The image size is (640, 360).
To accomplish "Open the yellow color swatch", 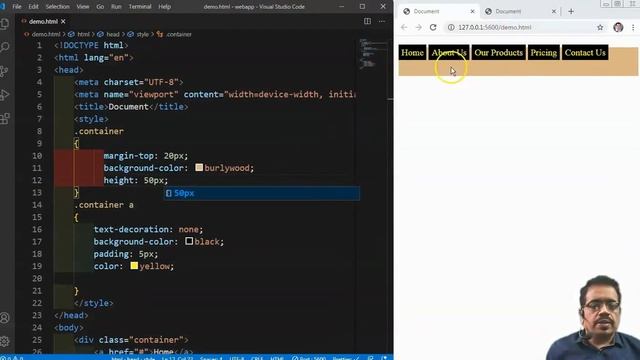I will (134, 266).
